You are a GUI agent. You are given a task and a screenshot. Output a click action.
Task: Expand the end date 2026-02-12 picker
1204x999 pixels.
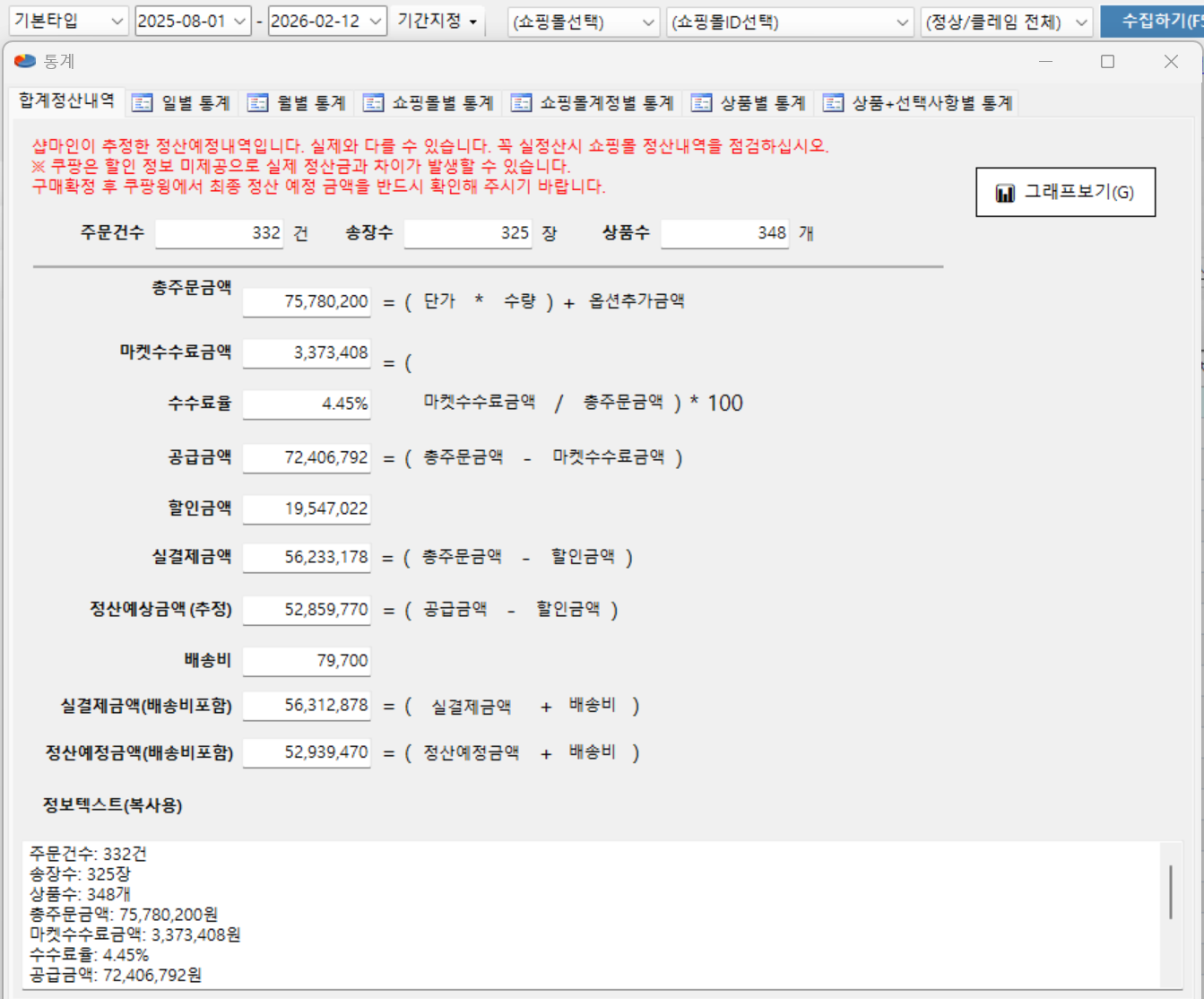click(x=376, y=22)
